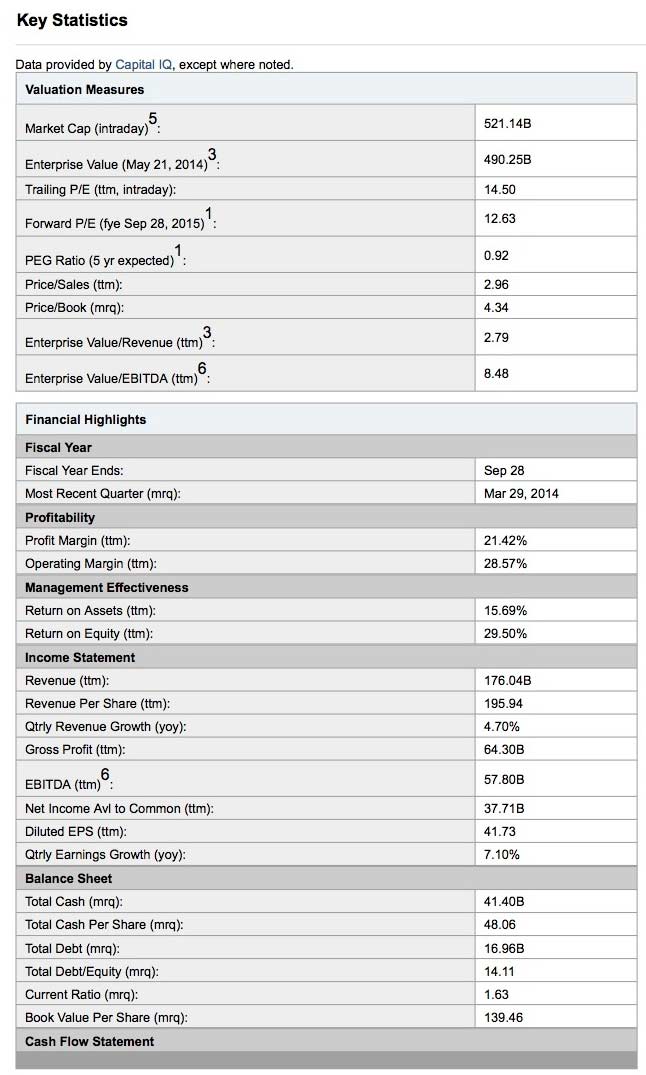
Task: Select the Balance Sheet subsection header
Action: [x=326, y=878]
